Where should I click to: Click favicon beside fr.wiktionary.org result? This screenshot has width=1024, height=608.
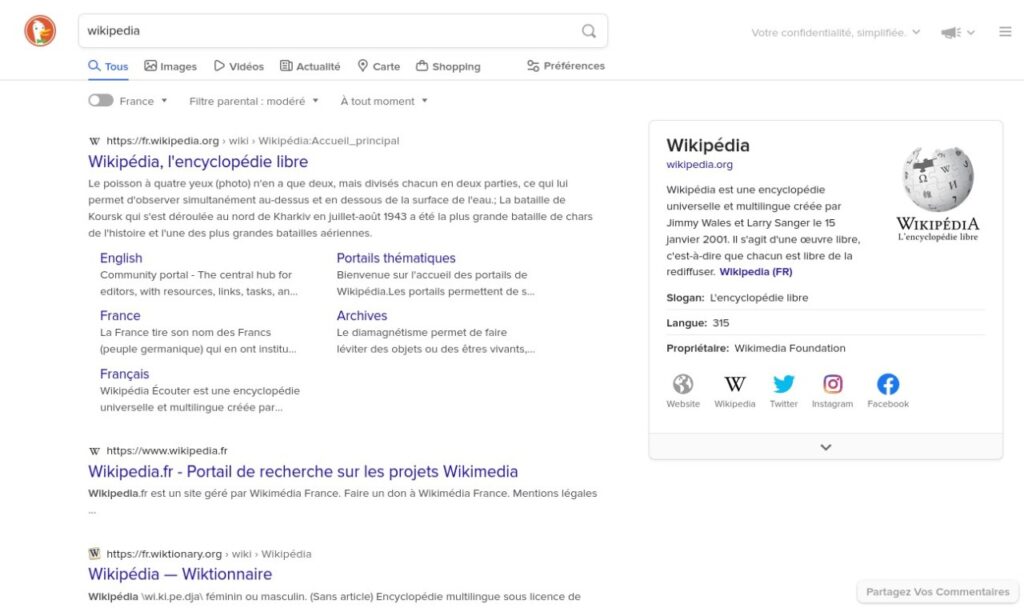tap(95, 554)
